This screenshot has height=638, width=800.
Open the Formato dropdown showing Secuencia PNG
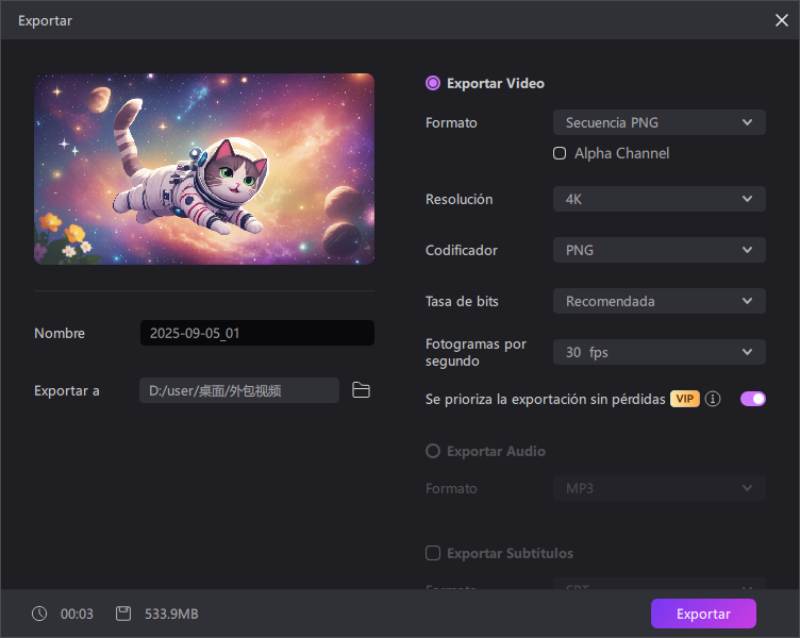pos(659,123)
